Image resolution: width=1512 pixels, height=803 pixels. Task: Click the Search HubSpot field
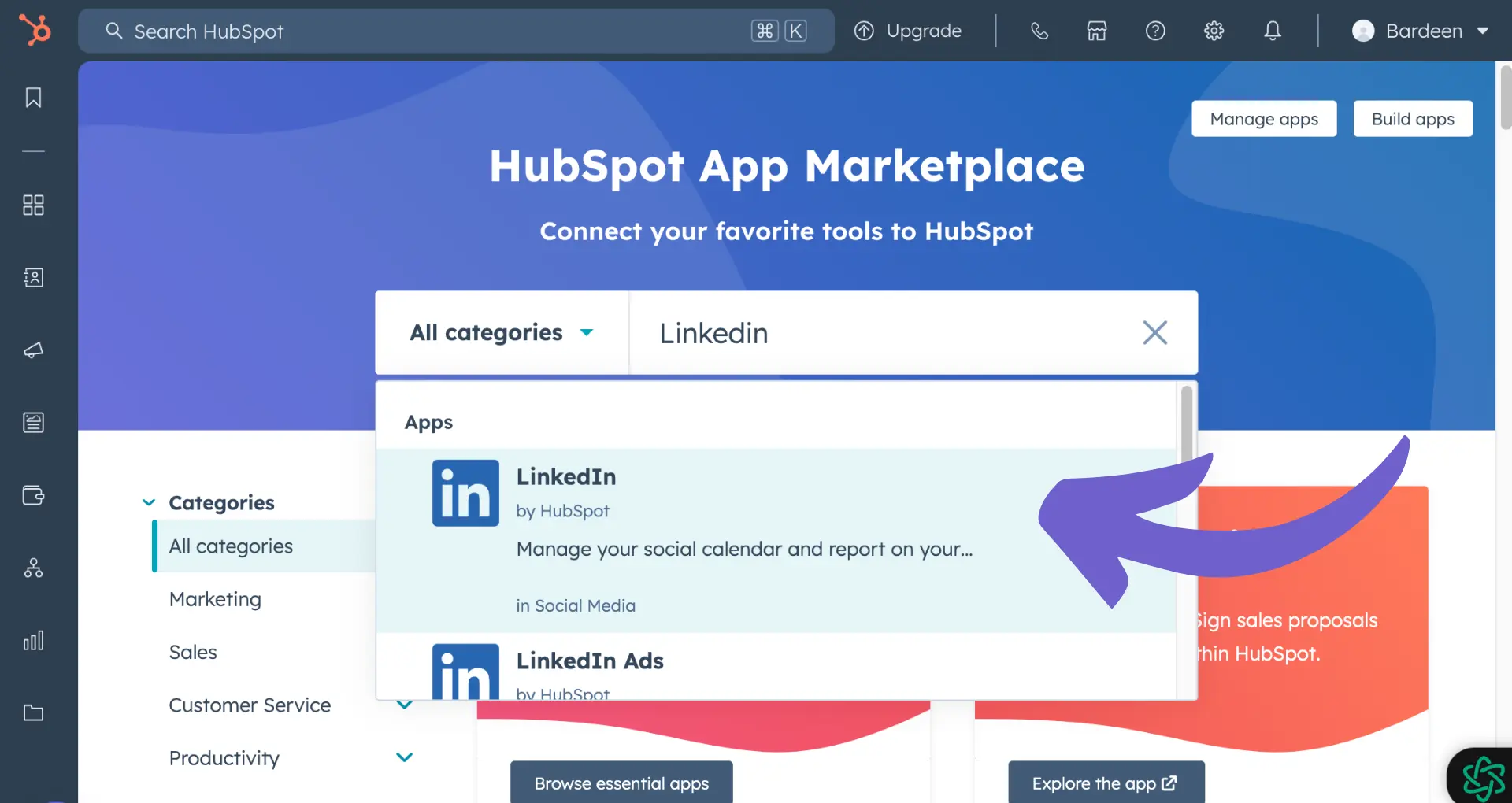456,31
